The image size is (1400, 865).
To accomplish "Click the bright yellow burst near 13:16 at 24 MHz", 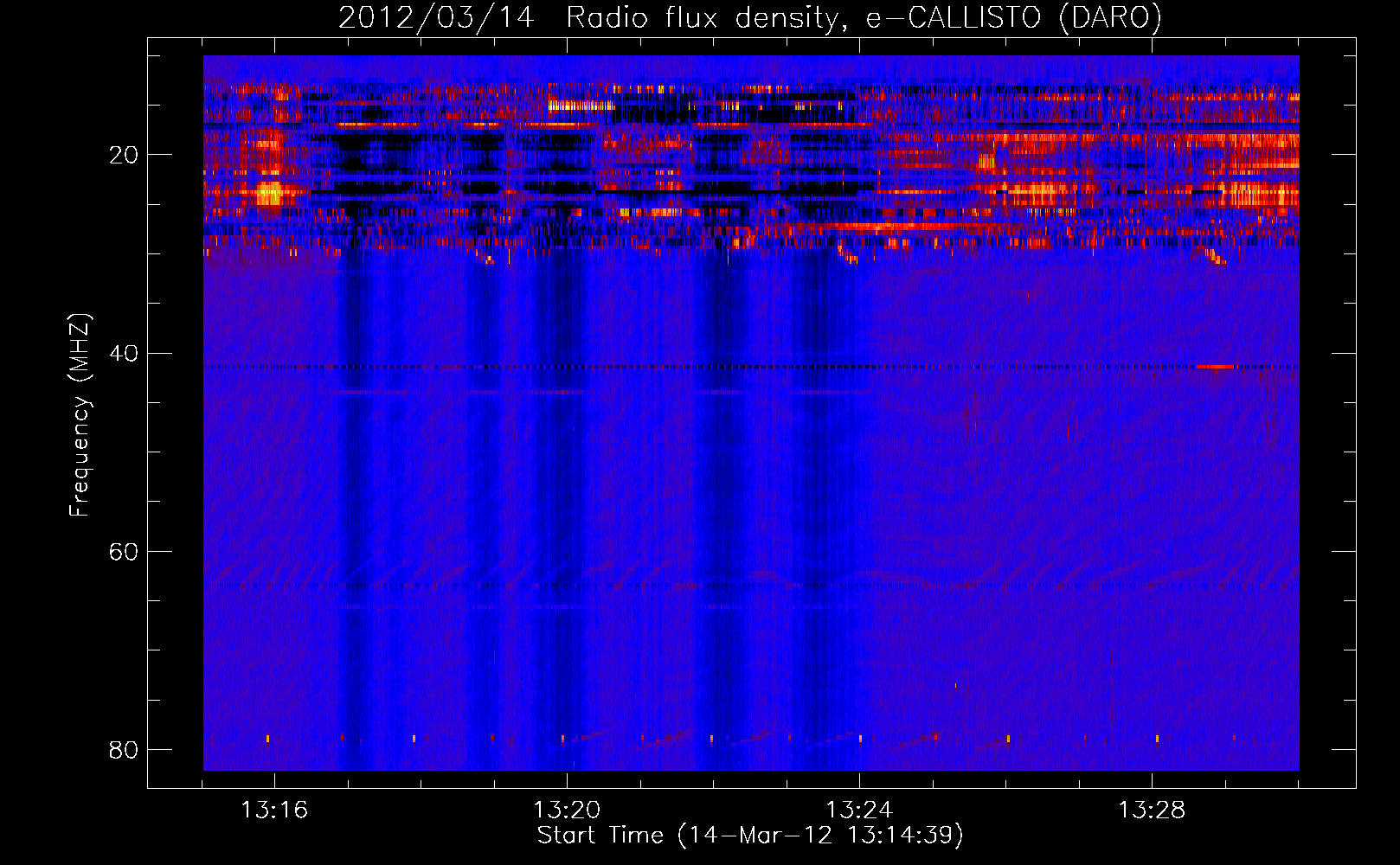I will click(270, 193).
